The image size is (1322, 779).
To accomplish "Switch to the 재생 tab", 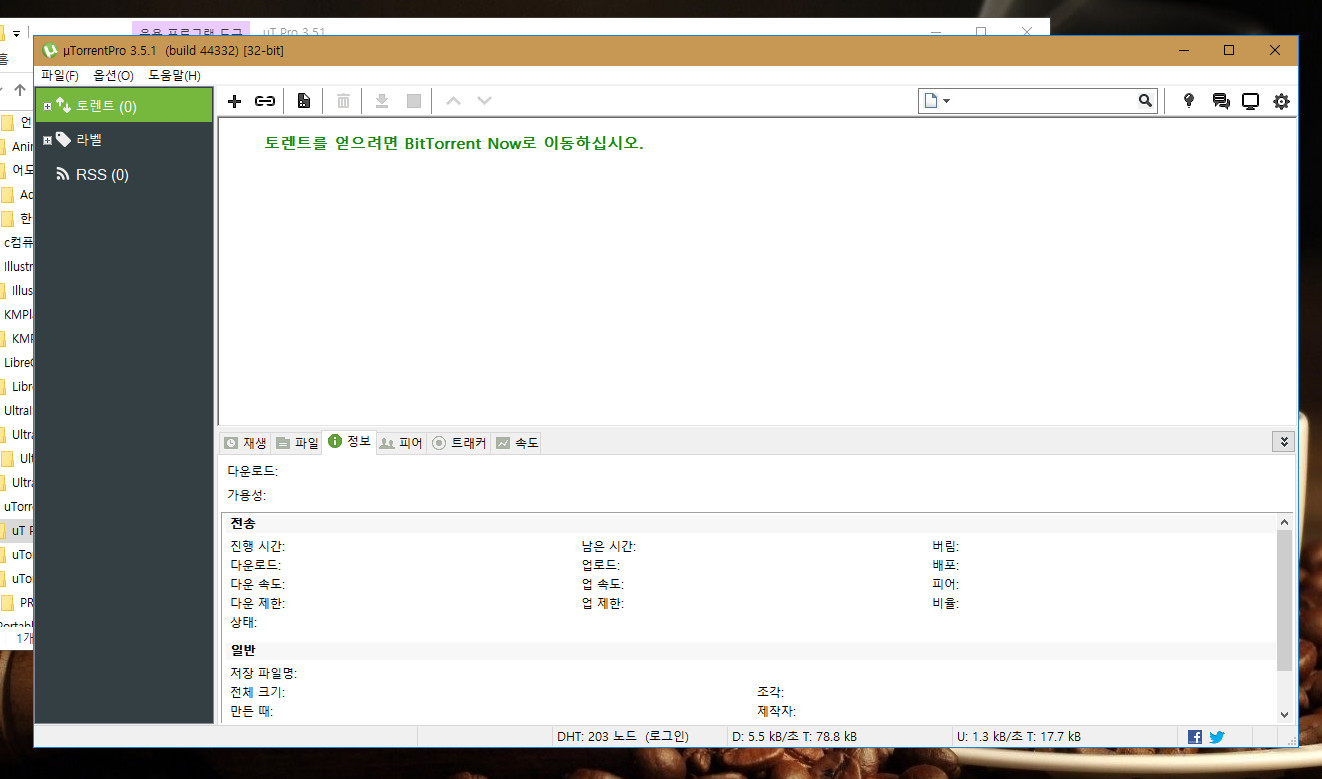I will point(245,442).
